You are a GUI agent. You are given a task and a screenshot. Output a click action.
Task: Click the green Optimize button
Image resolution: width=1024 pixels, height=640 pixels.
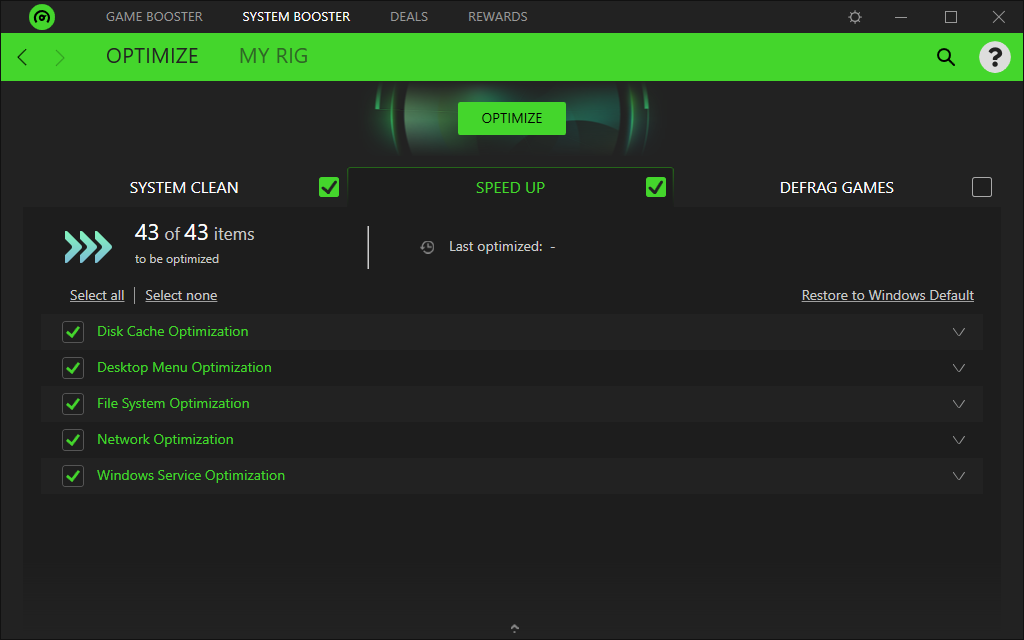(511, 118)
